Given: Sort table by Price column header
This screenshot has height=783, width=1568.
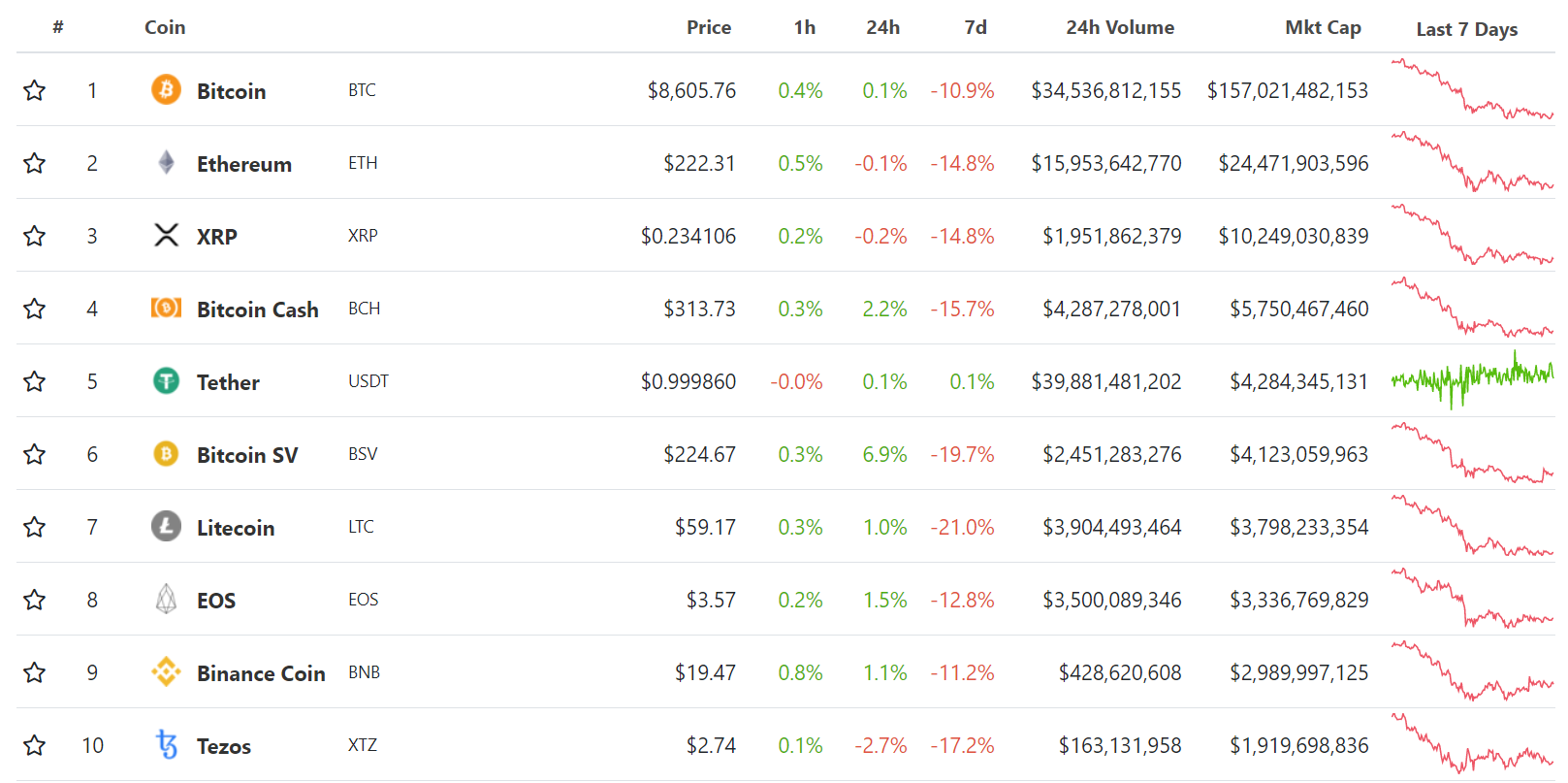Looking at the screenshot, I should [x=708, y=28].
